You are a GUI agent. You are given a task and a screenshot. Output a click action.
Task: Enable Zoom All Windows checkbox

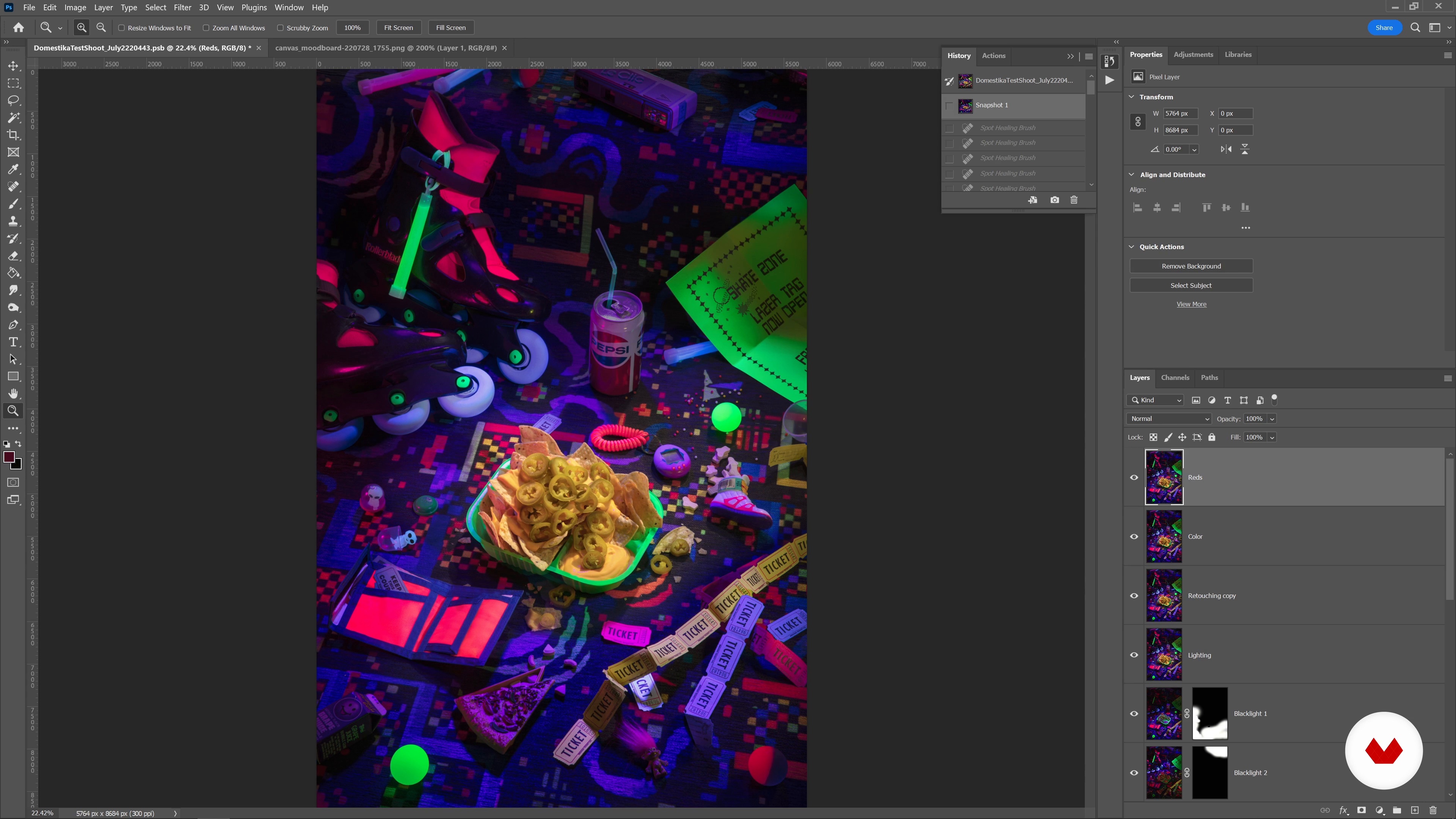(206, 28)
